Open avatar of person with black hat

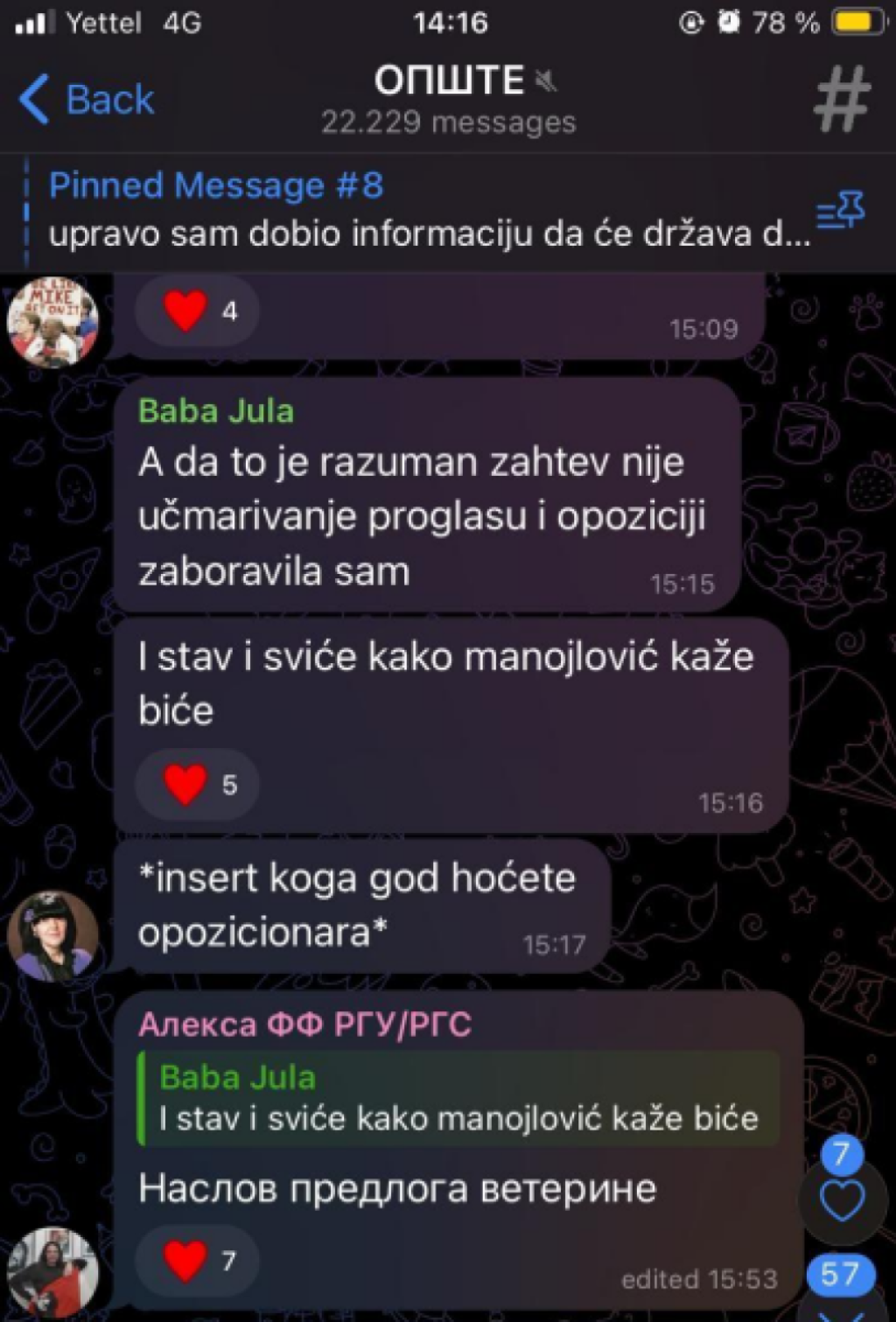(x=52, y=934)
